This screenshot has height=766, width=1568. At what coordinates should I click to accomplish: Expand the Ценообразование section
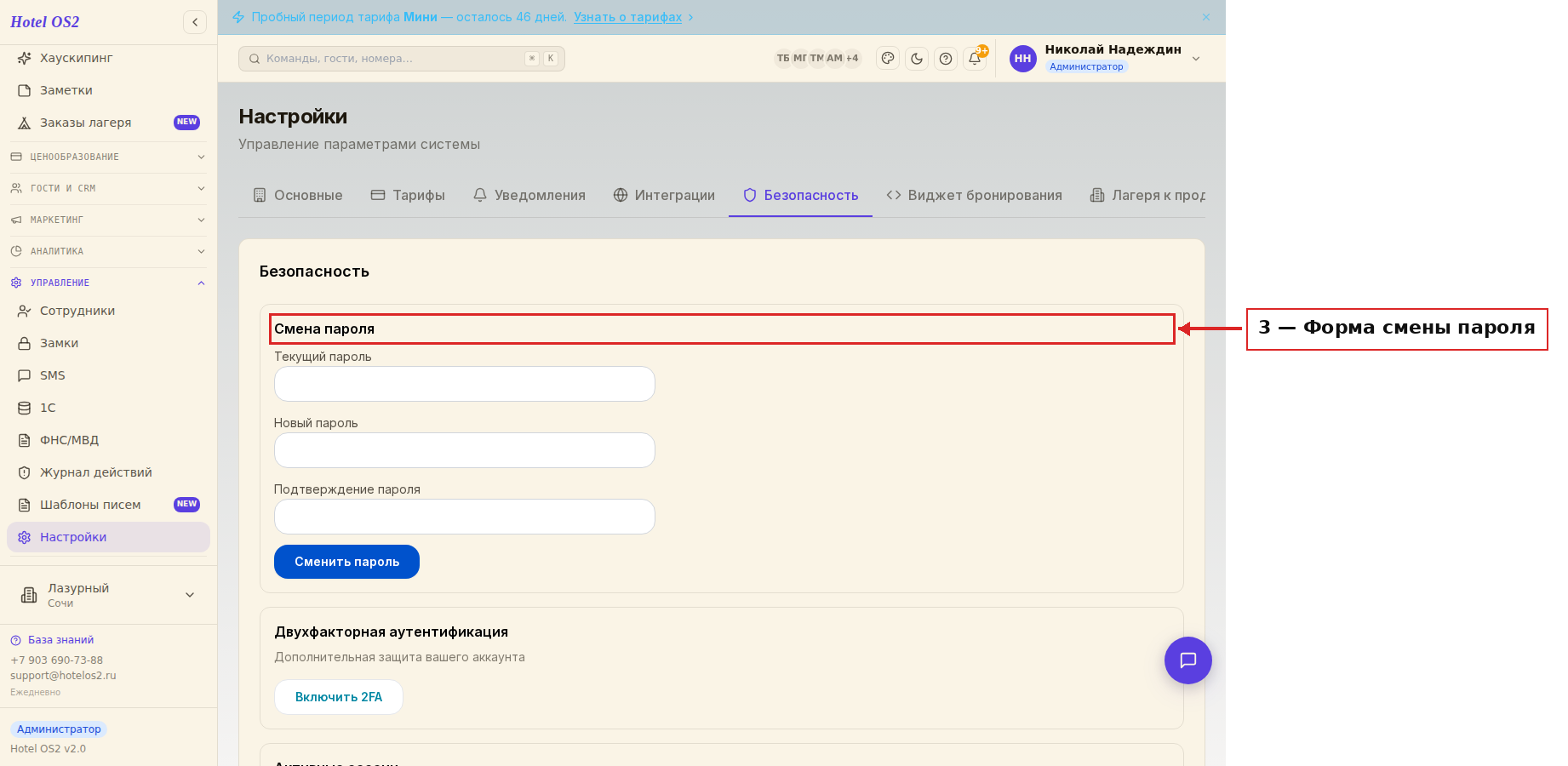(108, 157)
